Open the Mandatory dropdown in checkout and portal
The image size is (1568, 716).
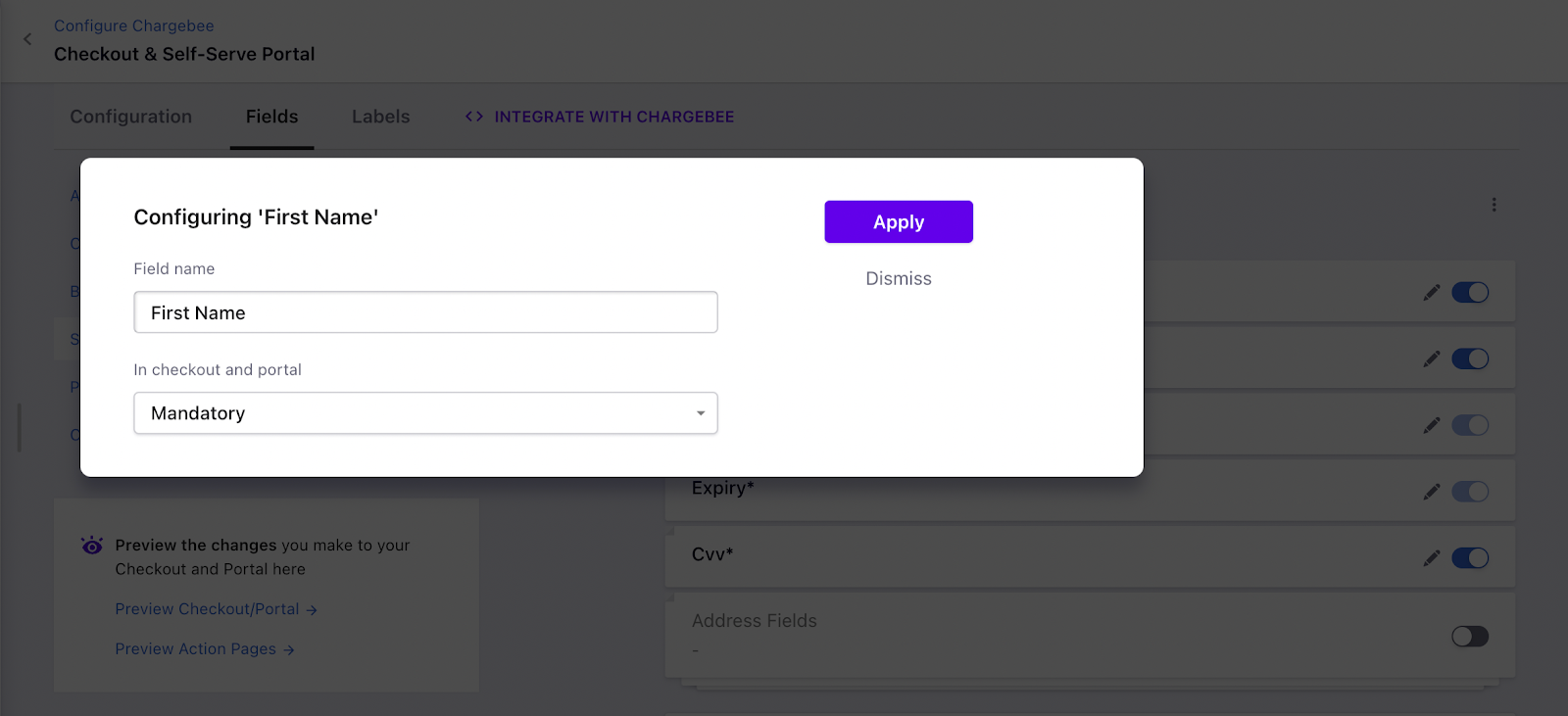click(425, 413)
